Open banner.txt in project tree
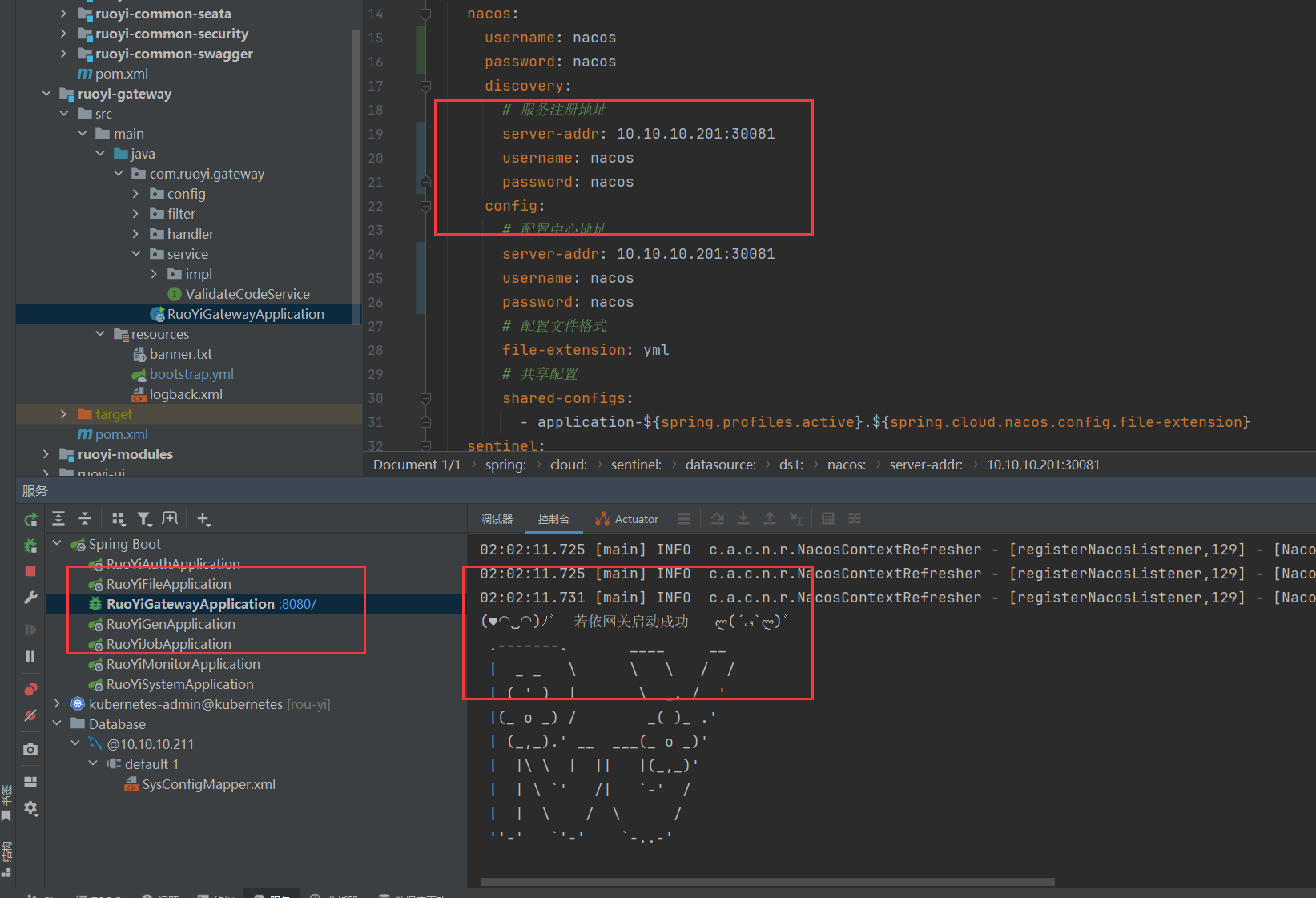The width and height of the screenshot is (1316, 898). coord(180,354)
